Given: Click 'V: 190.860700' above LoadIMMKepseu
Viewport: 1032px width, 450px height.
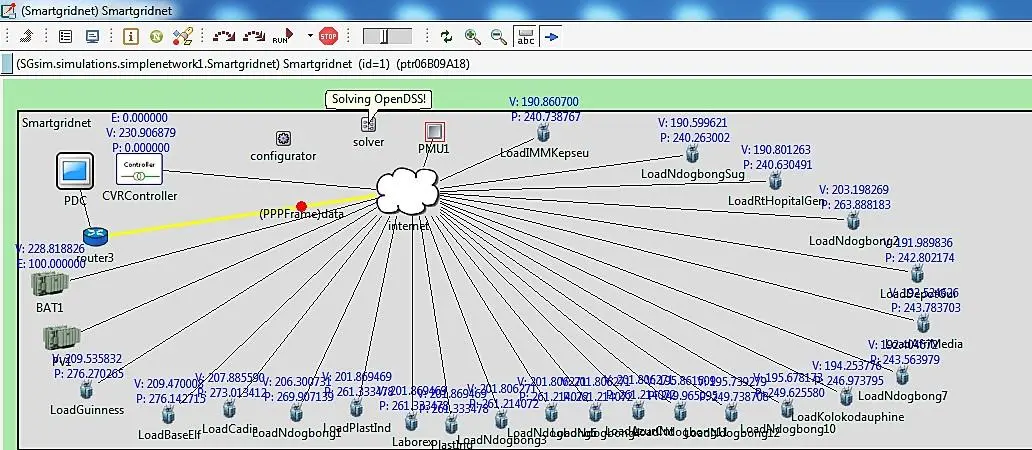Looking at the screenshot, I should coord(544,102).
